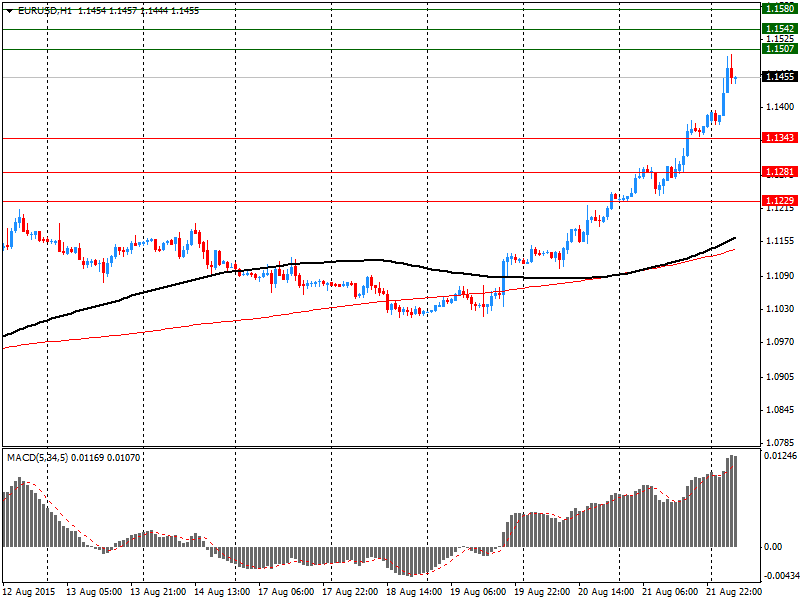
Task: Click the 13 Aug 05:00 time axis label
Action: (x=94, y=592)
